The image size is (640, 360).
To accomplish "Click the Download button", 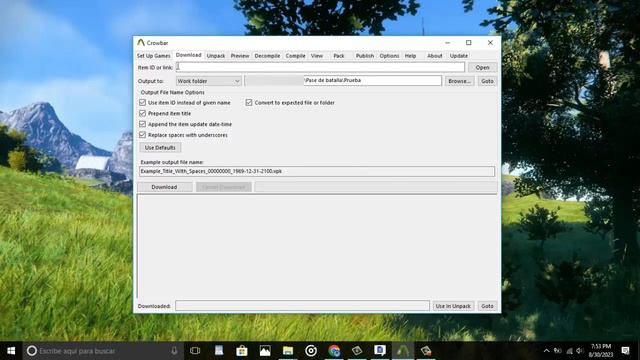I will (x=164, y=187).
